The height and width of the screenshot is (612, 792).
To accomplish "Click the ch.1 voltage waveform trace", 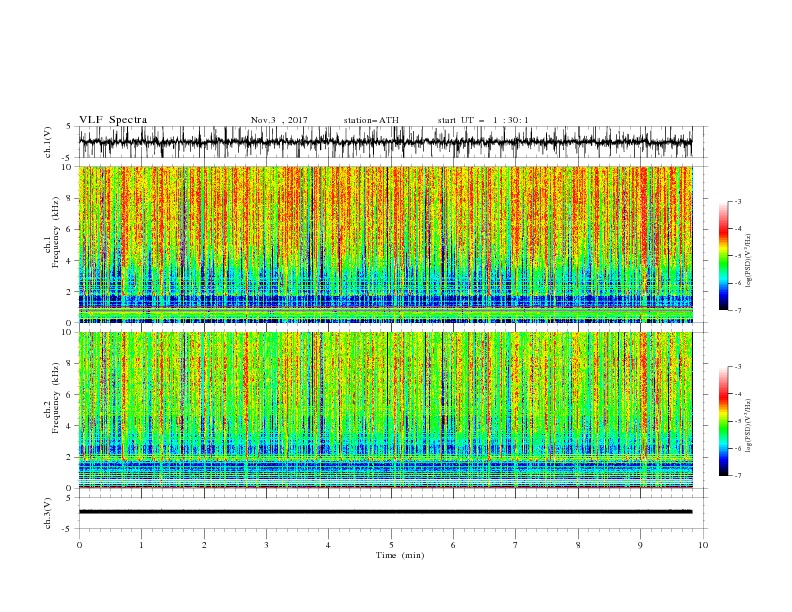I will tap(385, 142).
